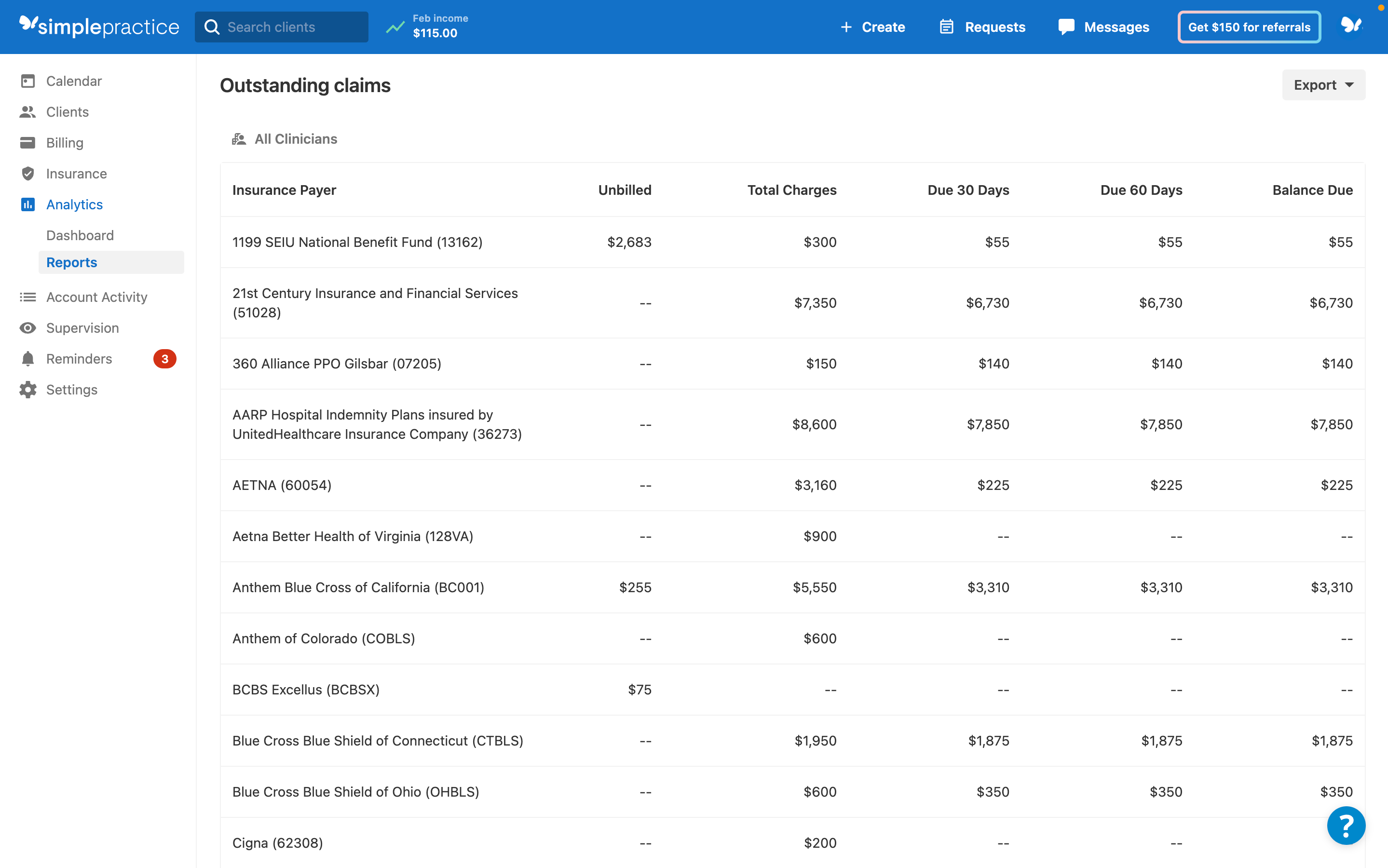Click inside the Search clients field
The height and width of the screenshot is (868, 1388).
tap(281, 27)
